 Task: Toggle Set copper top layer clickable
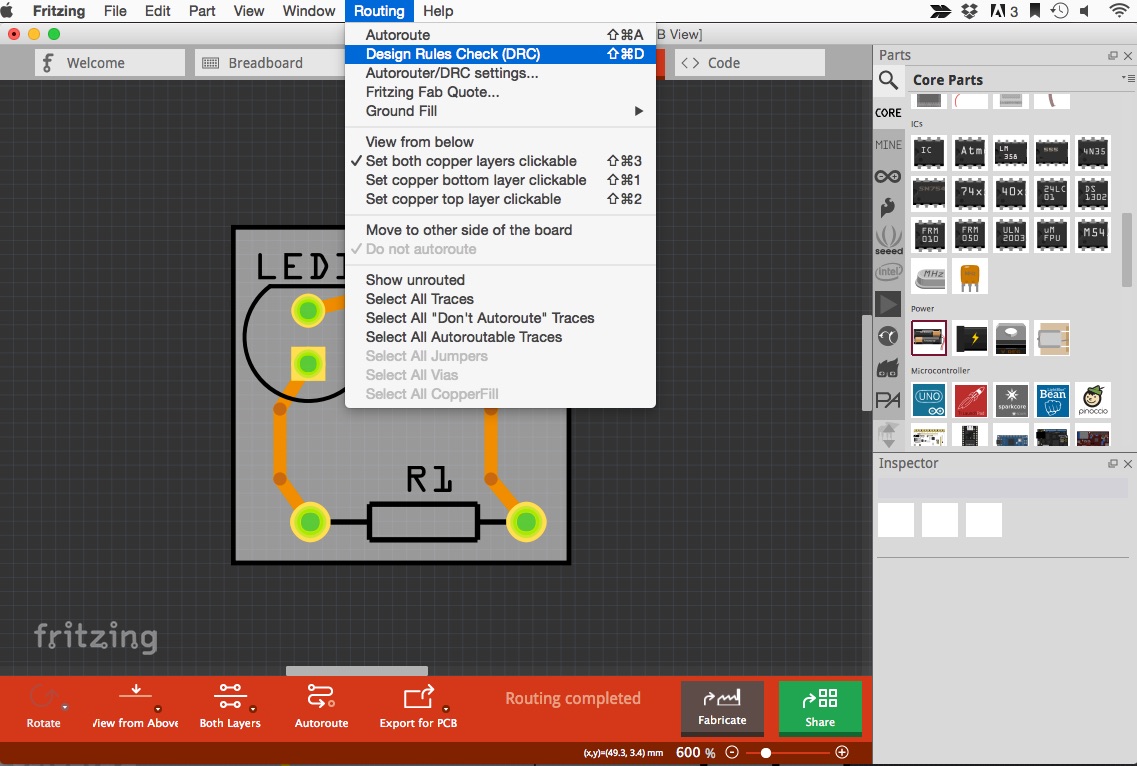pyautogui.click(x=500, y=199)
